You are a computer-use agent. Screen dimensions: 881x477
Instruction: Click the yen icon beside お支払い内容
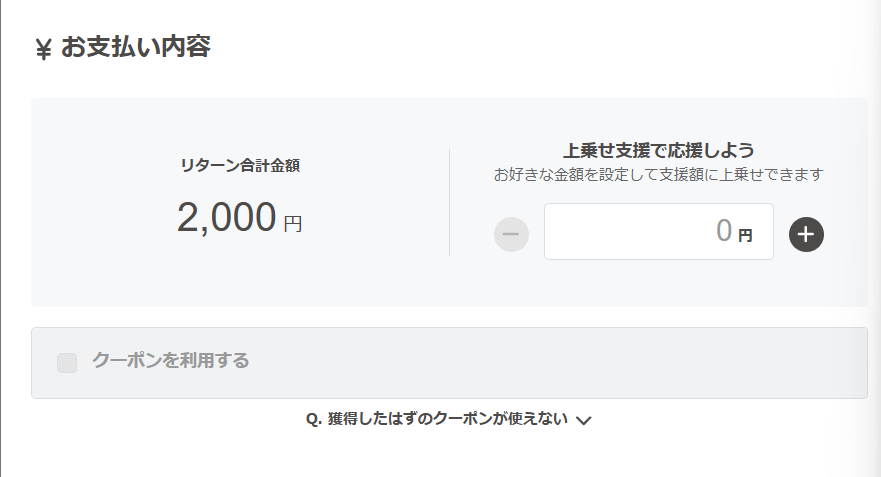tap(43, 49)
